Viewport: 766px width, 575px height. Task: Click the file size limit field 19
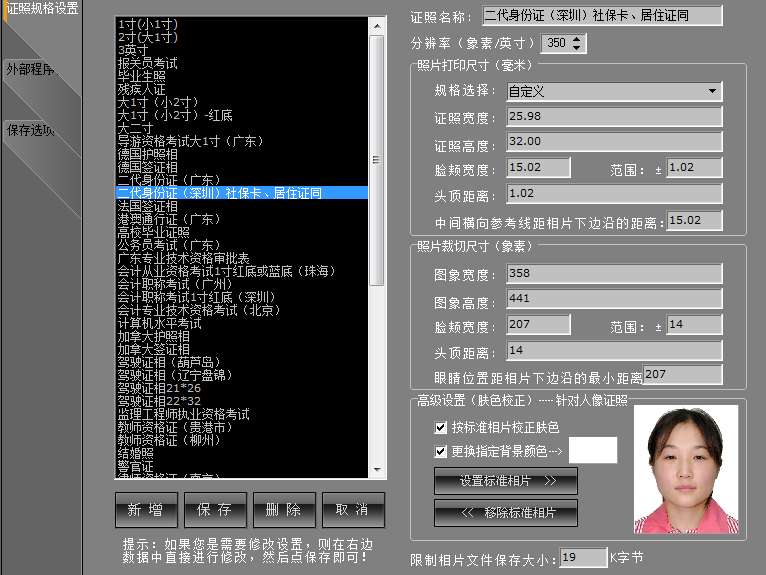click(583, 557)
